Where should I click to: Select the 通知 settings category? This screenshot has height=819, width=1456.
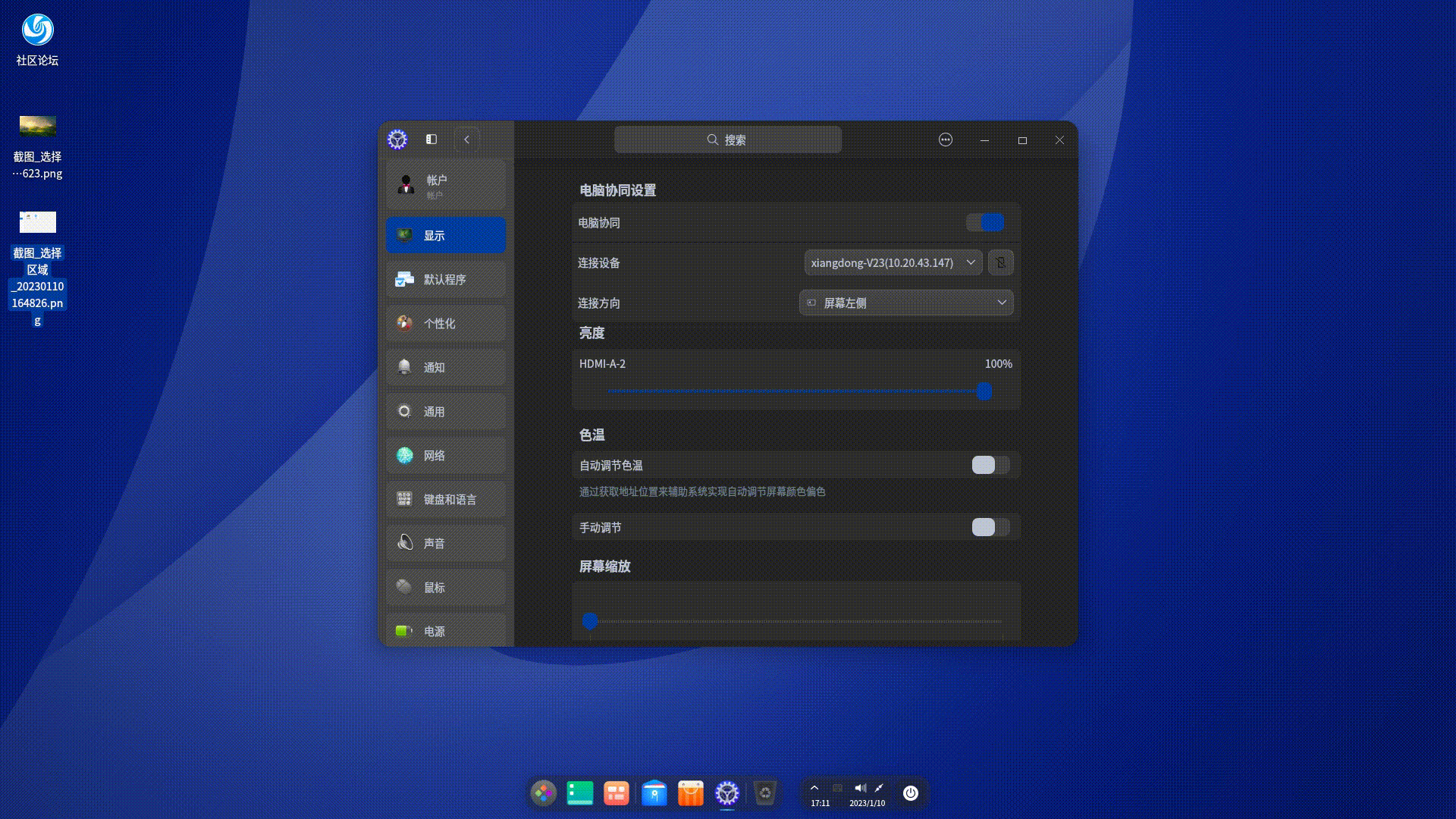coord(445,367)
